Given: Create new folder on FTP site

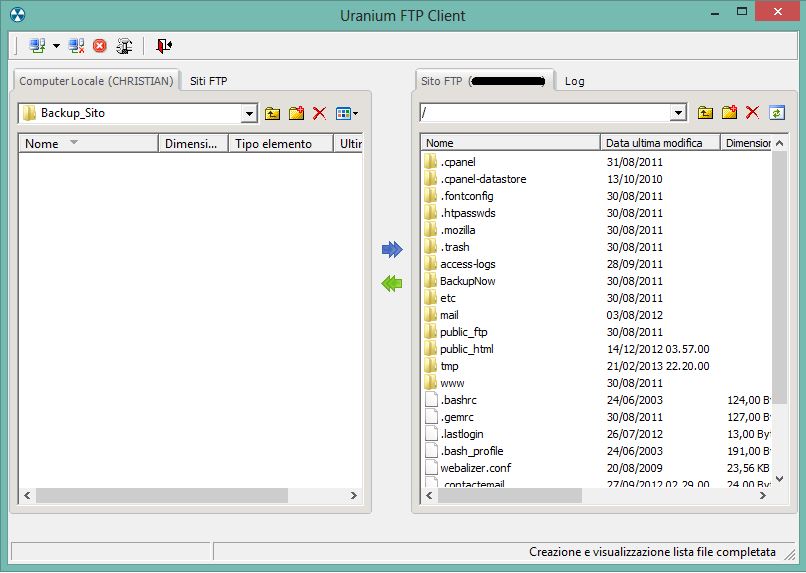Looking at the screenshot, I should pos(729,113).
